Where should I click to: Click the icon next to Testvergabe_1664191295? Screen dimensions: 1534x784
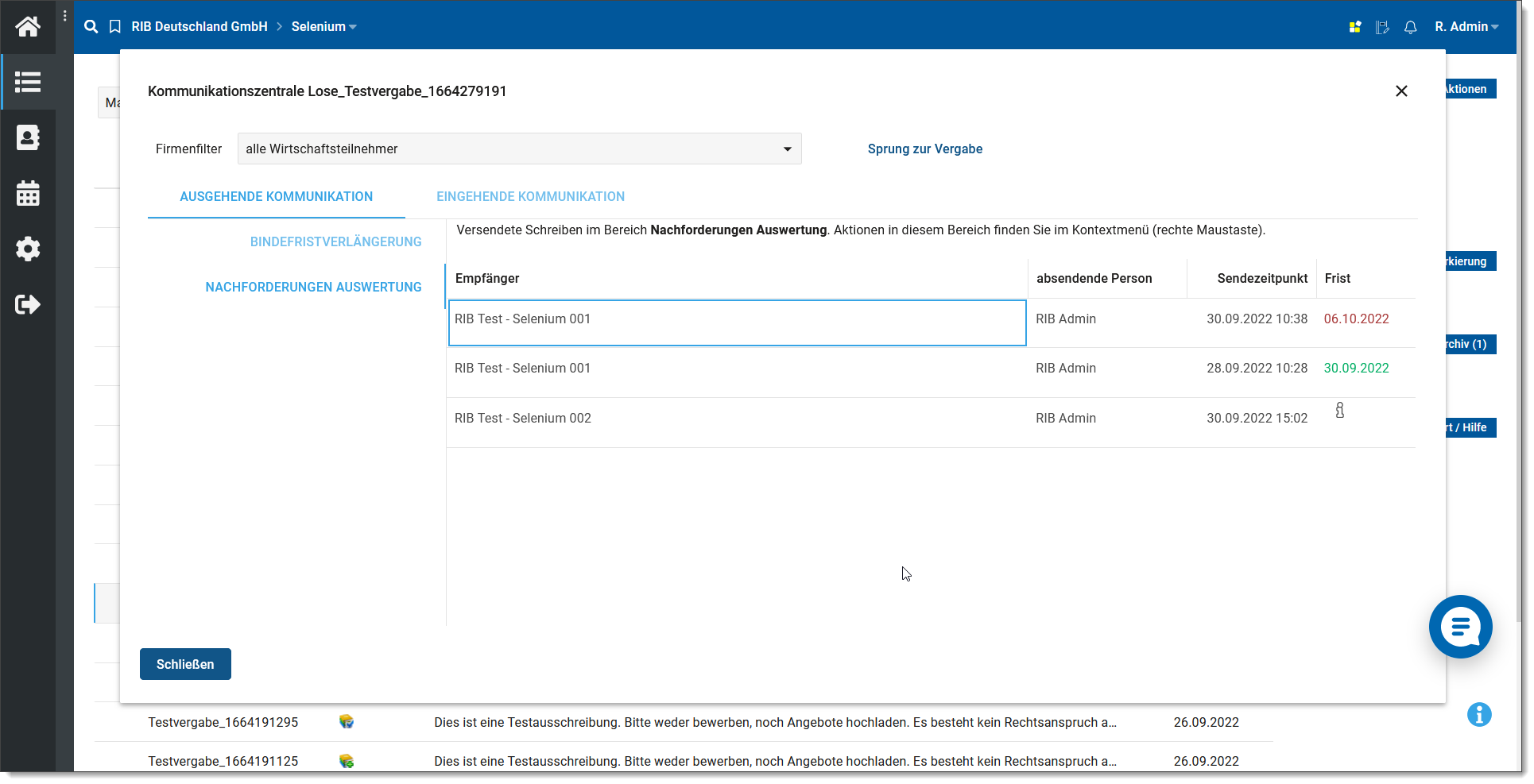tap(347, 721)
